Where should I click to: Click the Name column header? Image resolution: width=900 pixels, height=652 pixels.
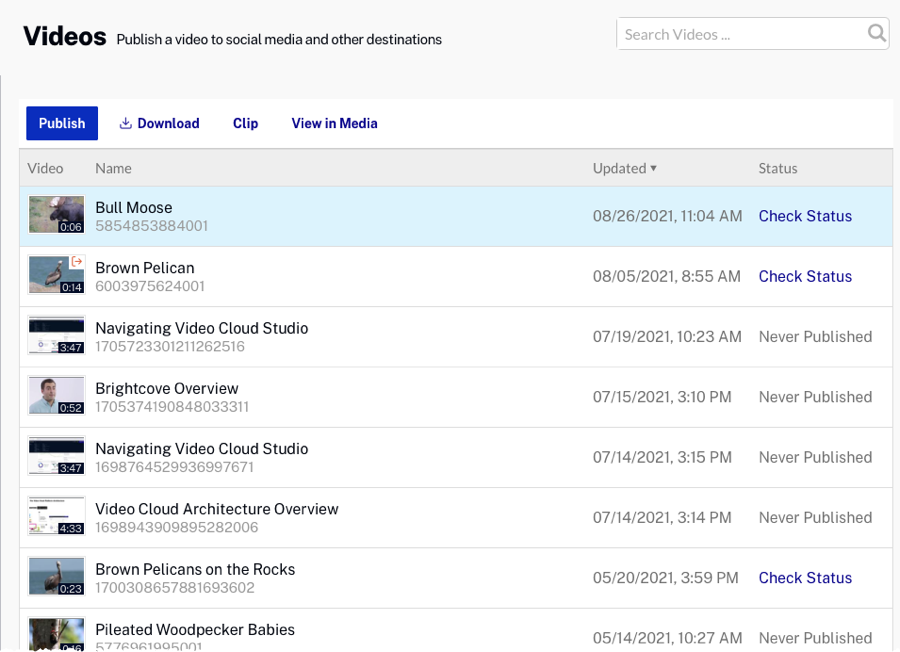pyautogui.click(x=113, y=168)
